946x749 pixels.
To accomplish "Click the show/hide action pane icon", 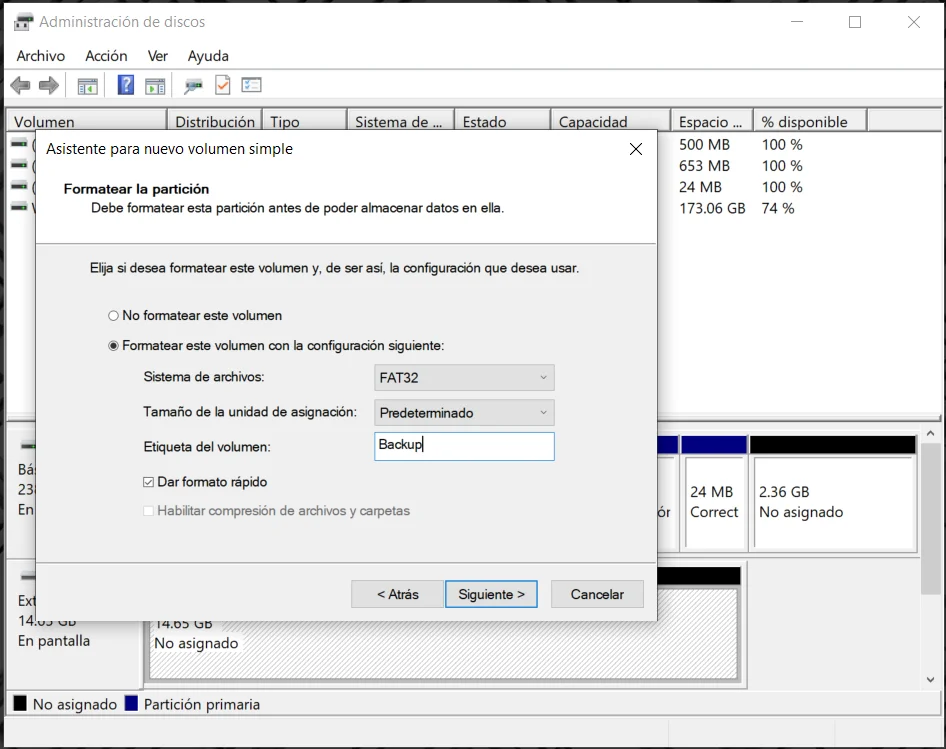I will 155,86.
